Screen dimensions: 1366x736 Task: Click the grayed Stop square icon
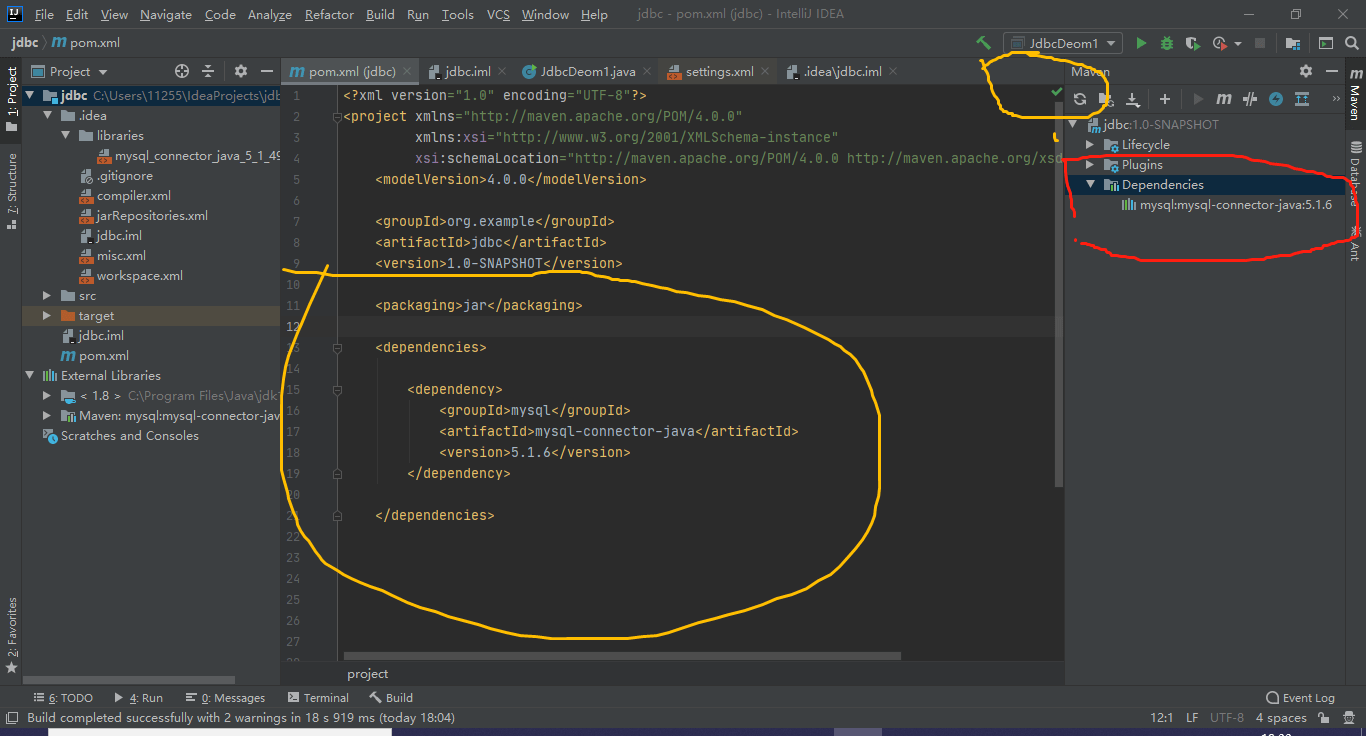pyautogui.click(x=1260, y=43)
